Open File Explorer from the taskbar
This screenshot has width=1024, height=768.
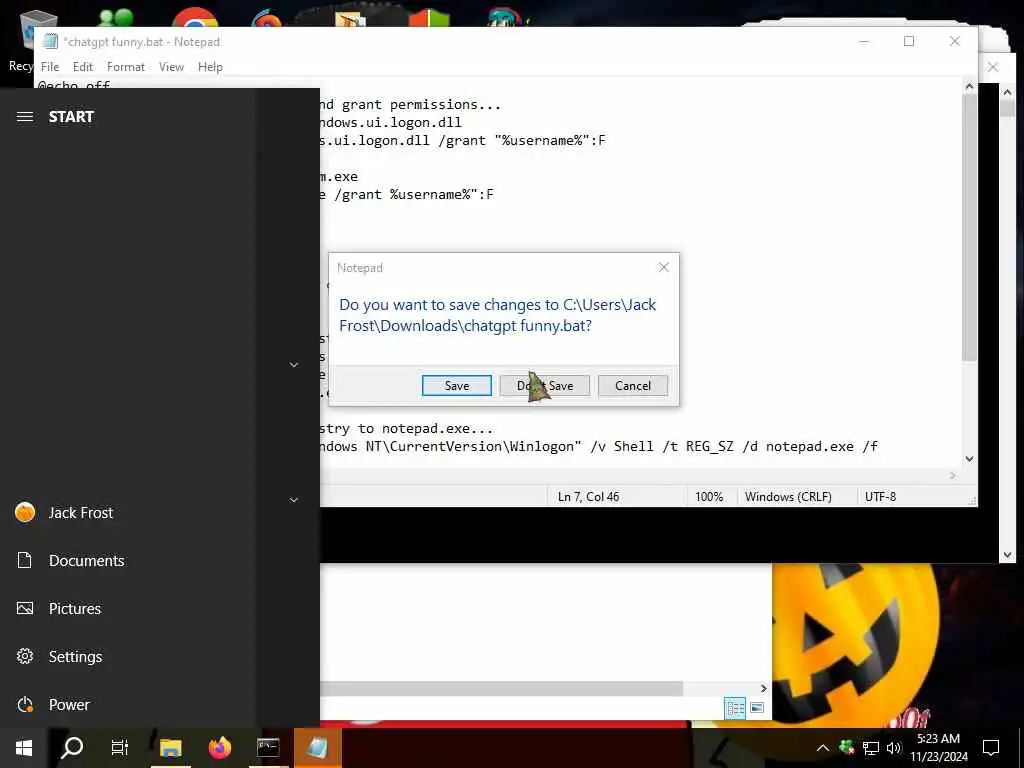170,748
